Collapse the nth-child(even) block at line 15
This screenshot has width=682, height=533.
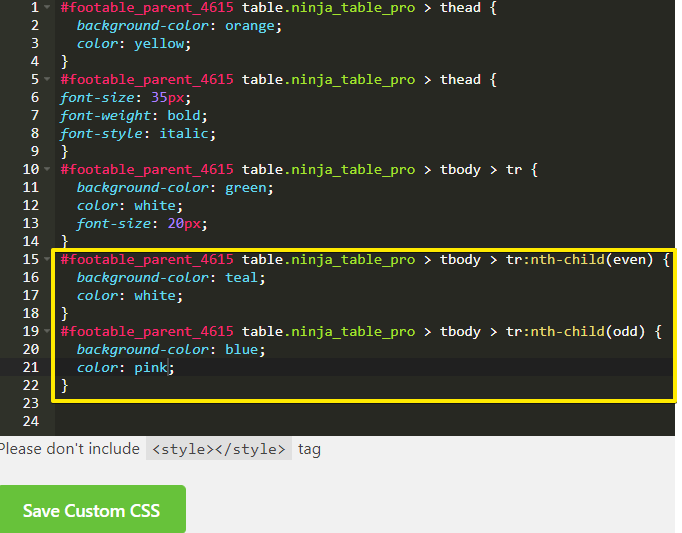[47, 259]
